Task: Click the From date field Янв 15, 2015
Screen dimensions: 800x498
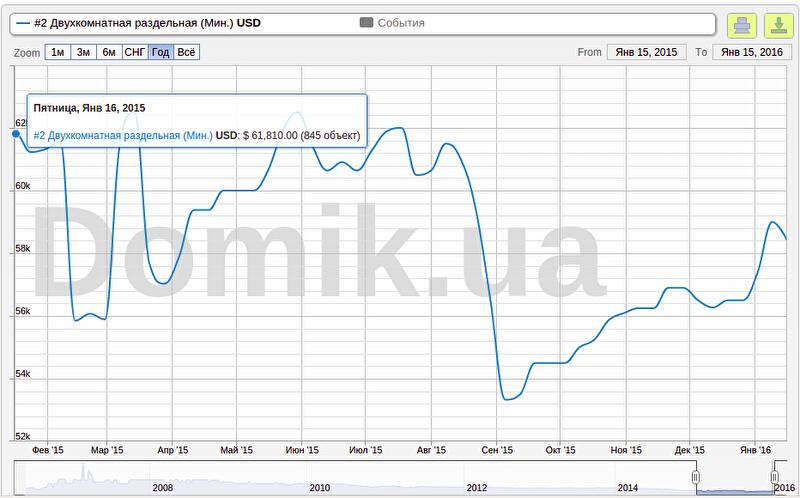Action: [646, 52]
